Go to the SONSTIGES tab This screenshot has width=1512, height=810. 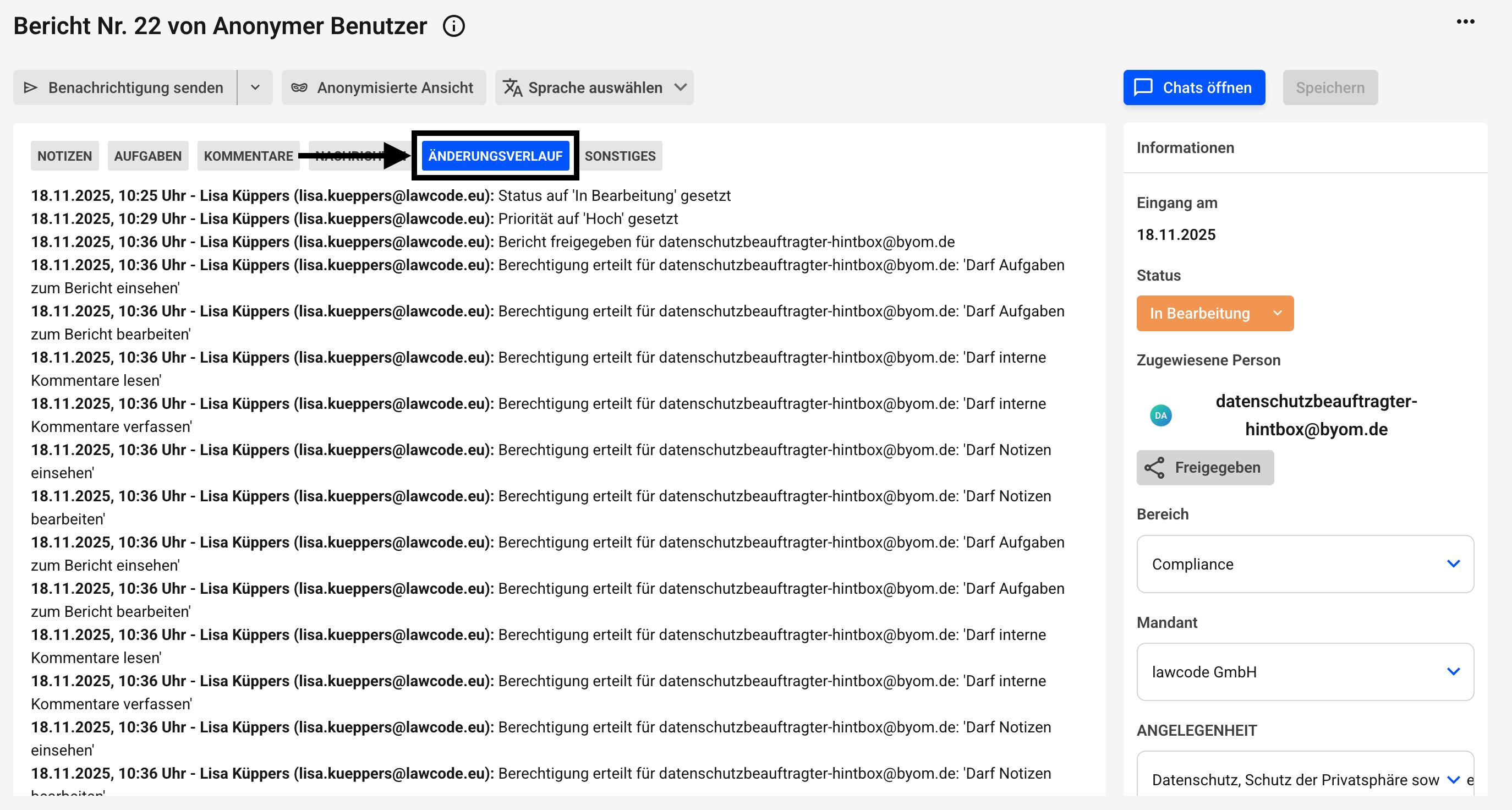point(620,156)
